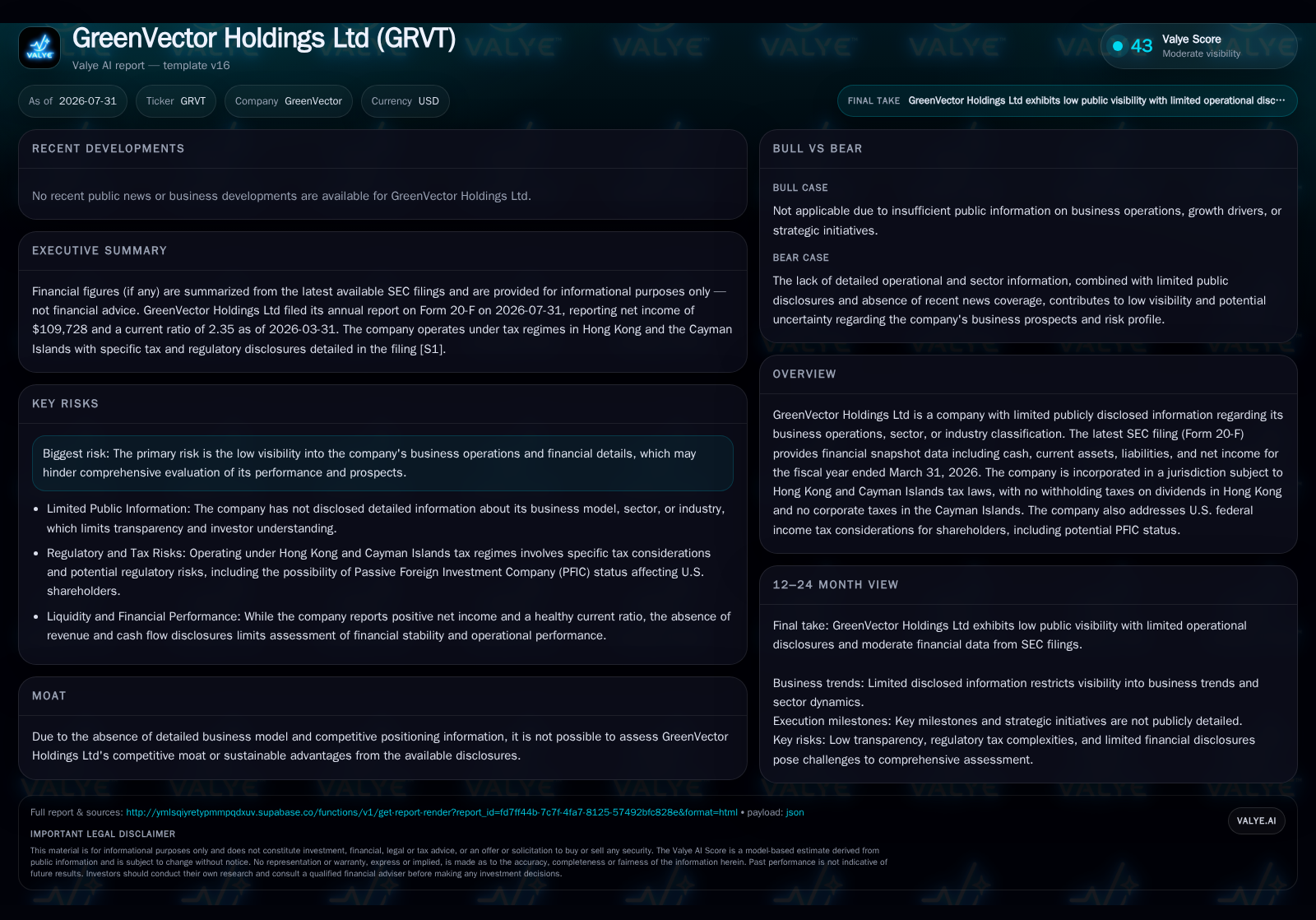This screenshot has height=920, width=1316.
Task: Click the 'Moderate visibility' label
Action: click(x=1202, y=53)
